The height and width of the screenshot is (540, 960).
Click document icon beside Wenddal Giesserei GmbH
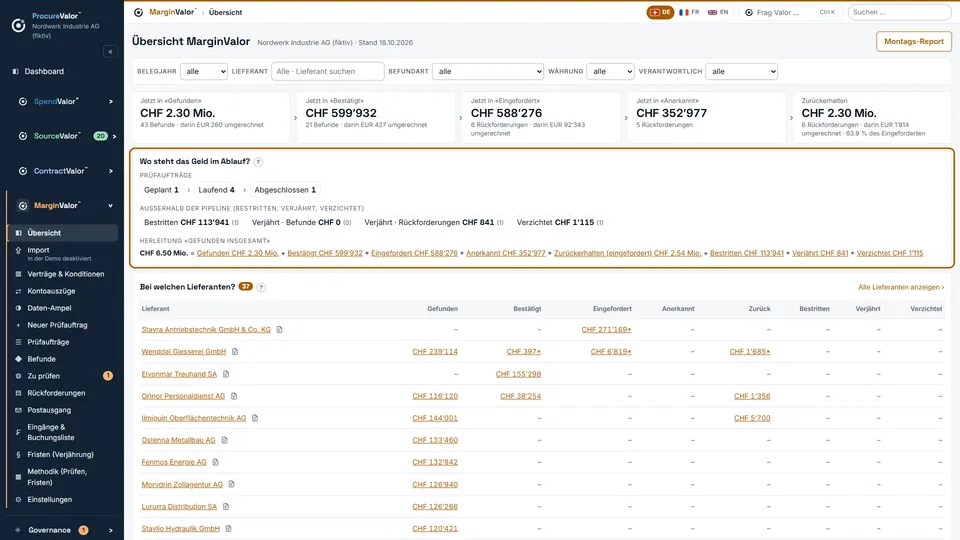235,351
